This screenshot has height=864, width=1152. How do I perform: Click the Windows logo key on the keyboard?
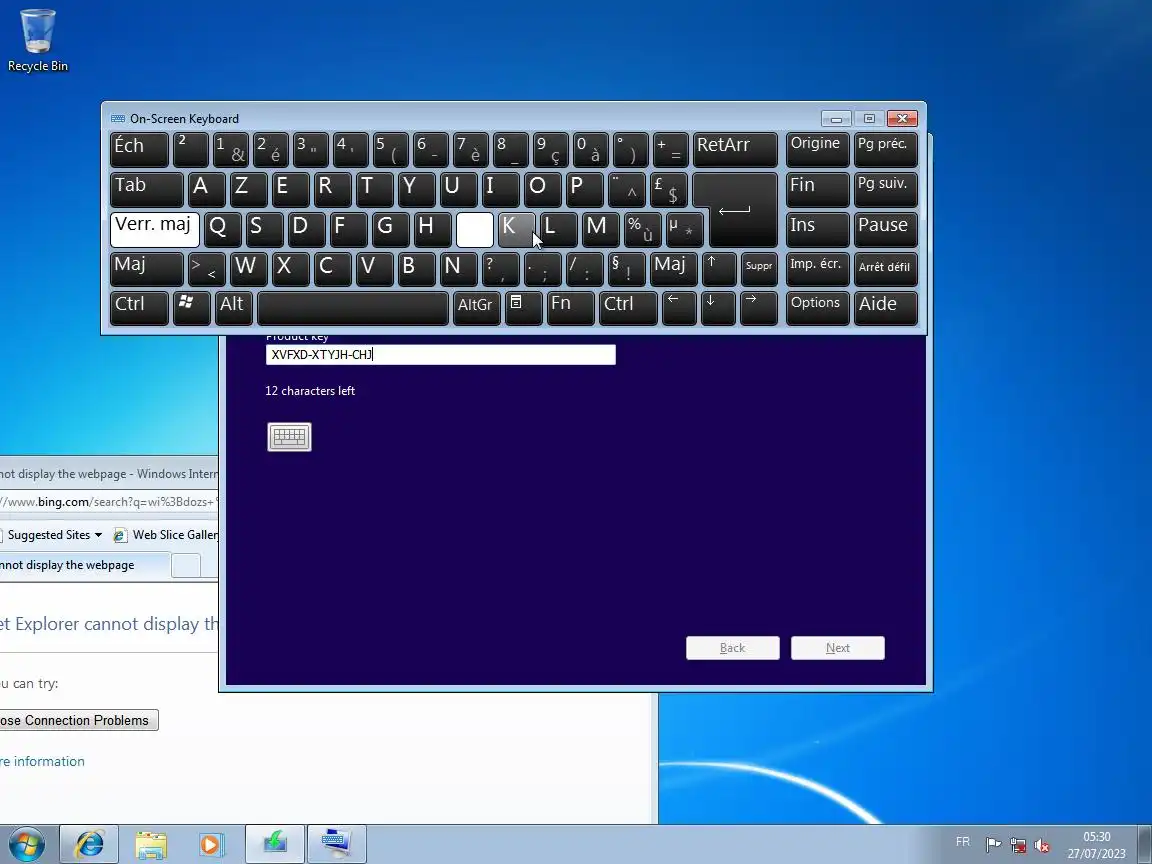tap(191, 308)
